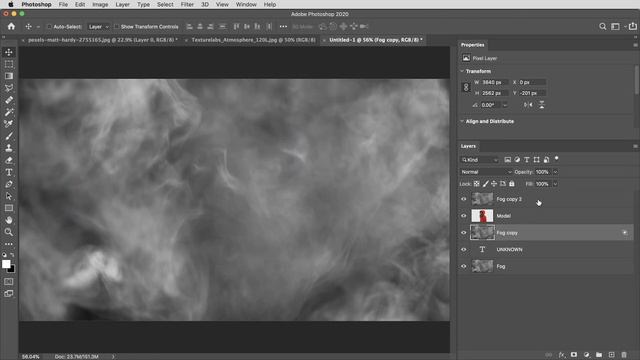This screenshot has width=640, height=360.
Task: Switch to Texturelabs_Atmosphere document tab
Action: click(x=253, y=40)
